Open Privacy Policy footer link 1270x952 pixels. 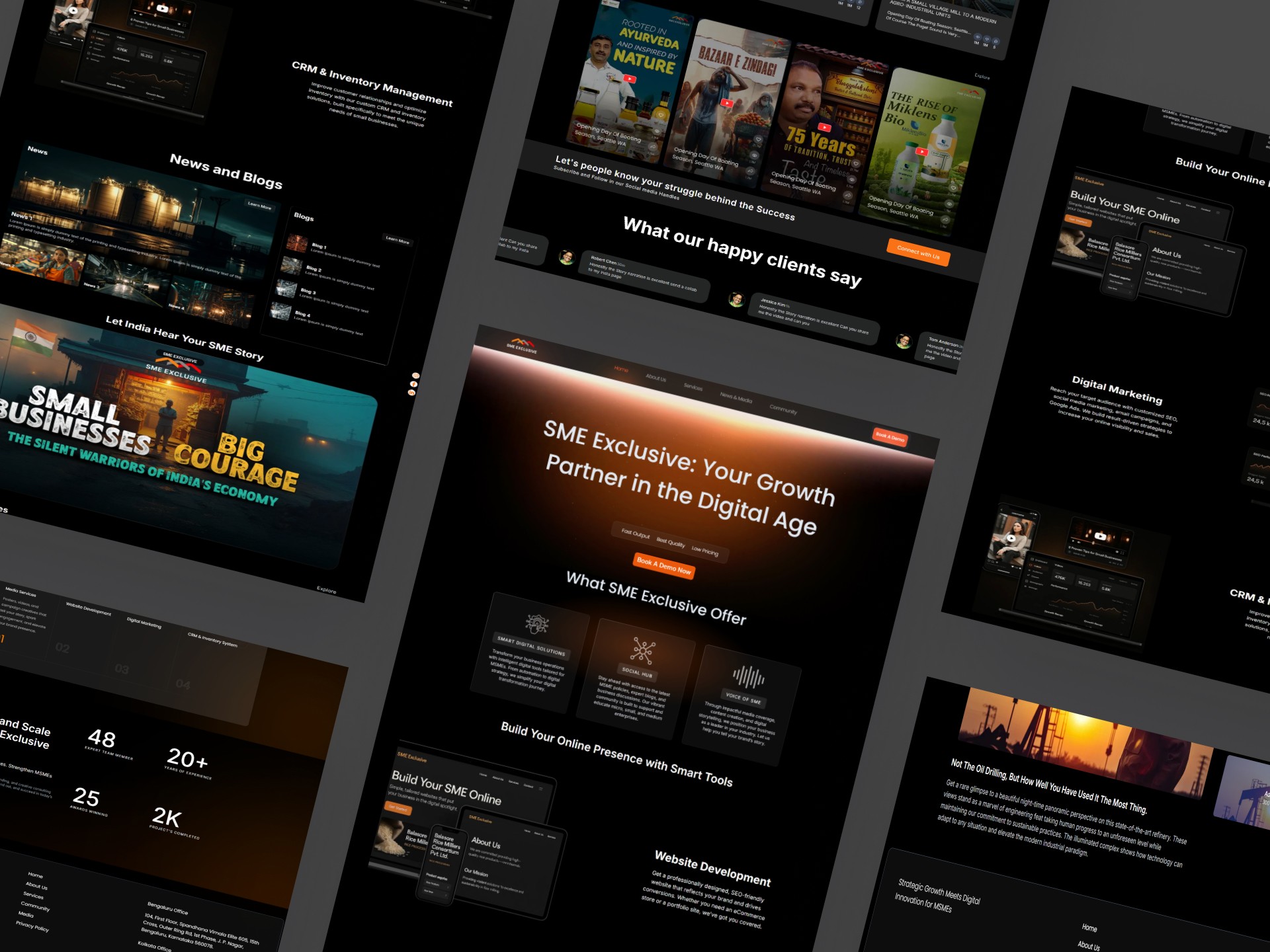tap(32, 926)
